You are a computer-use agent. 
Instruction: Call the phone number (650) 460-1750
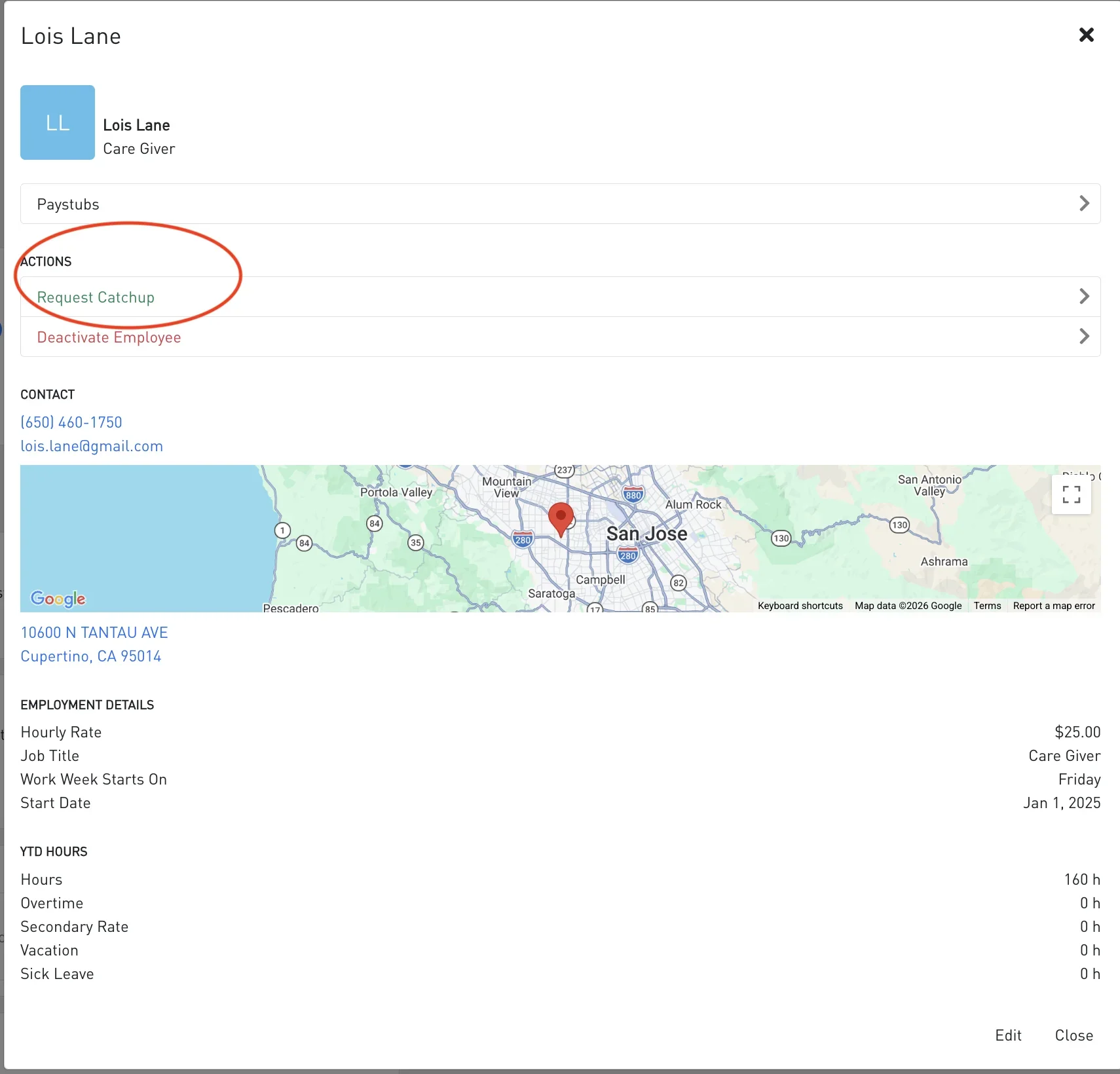71,422
